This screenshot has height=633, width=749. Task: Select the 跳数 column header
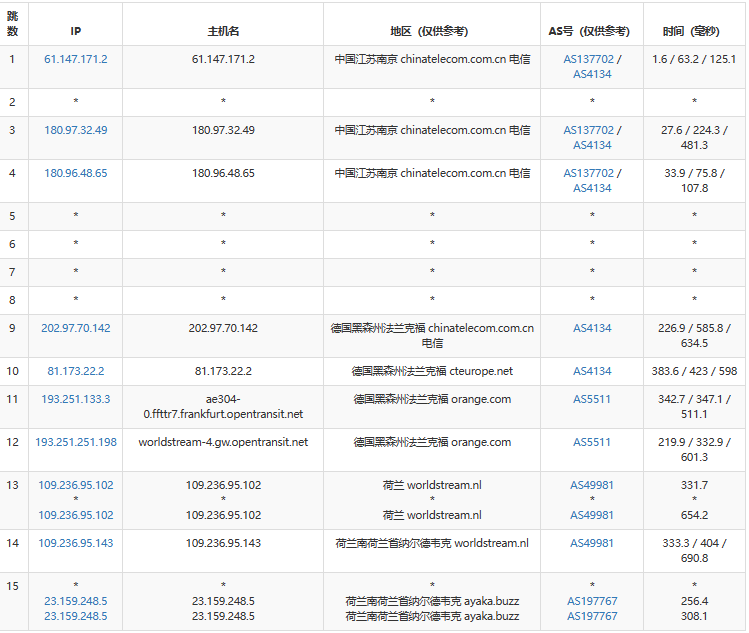[13, 24]
